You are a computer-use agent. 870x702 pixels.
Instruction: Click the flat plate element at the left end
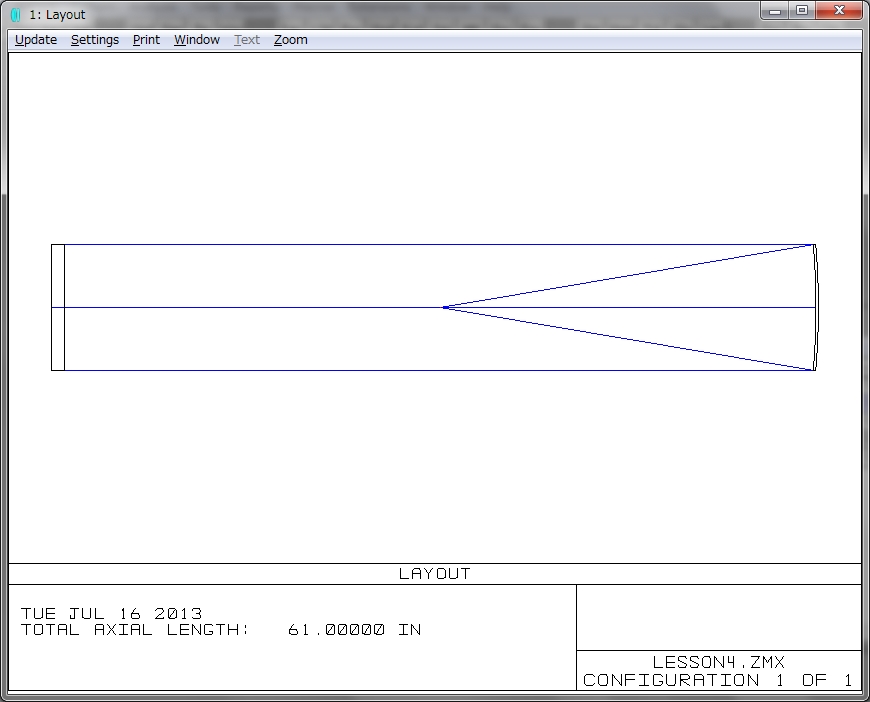click(58, 307)
